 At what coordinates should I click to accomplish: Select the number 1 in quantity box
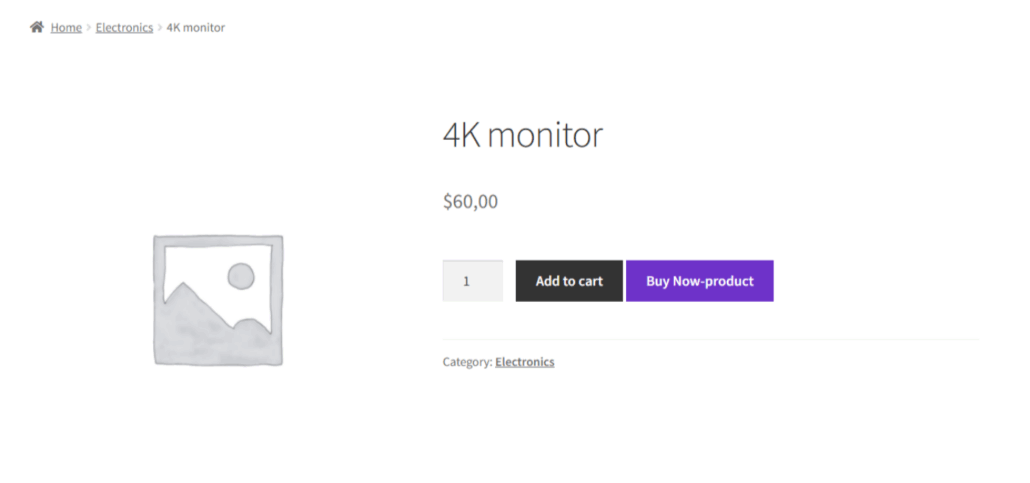point(466,282)
